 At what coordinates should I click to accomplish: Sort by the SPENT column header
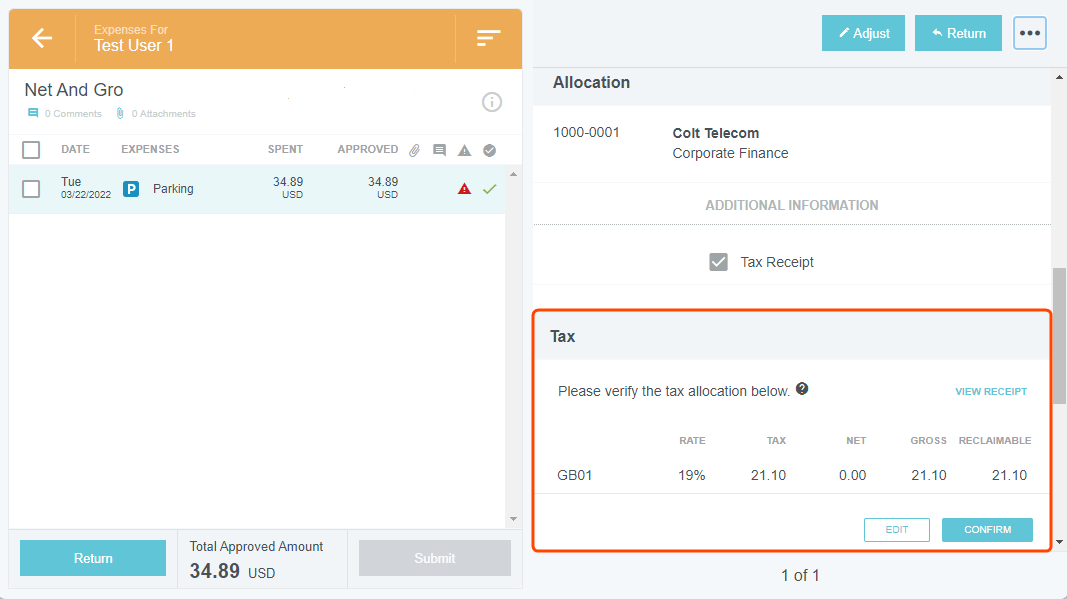coord(285,150)
